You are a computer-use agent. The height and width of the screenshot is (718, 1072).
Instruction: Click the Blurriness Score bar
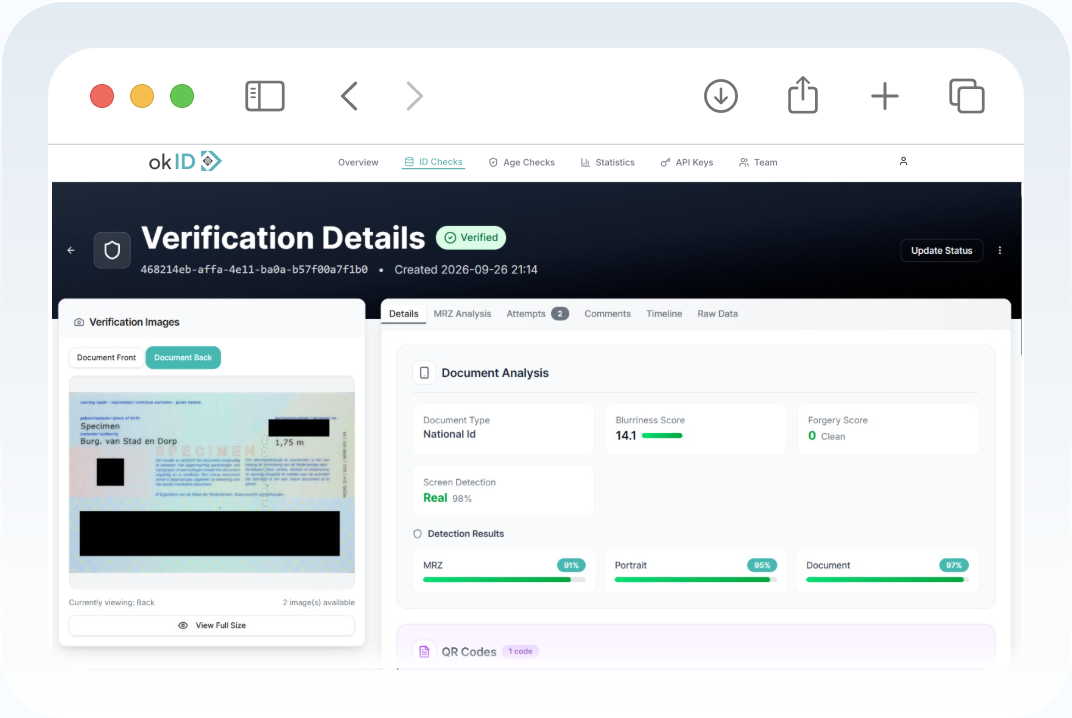tap(662, 436)
